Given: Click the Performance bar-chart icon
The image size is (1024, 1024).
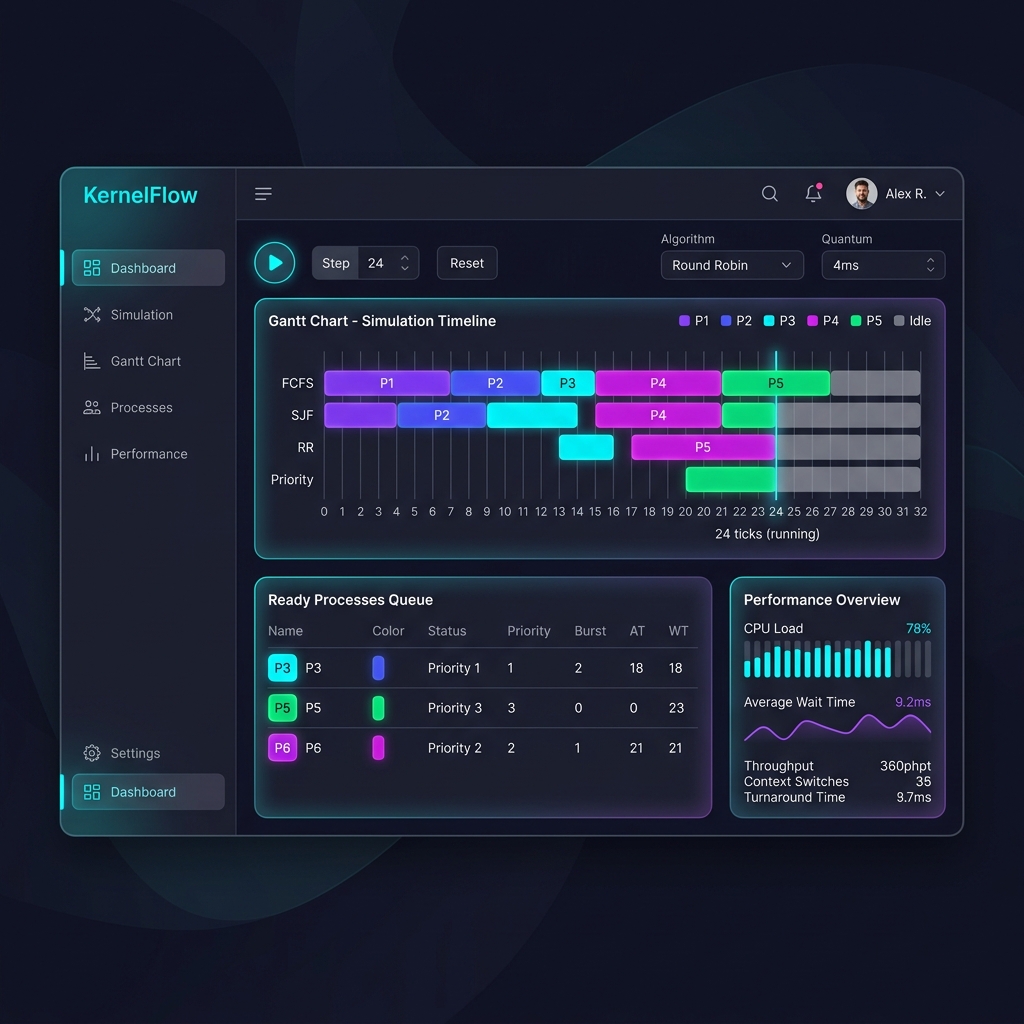Looking at the screenshot, I should point(92,454).
